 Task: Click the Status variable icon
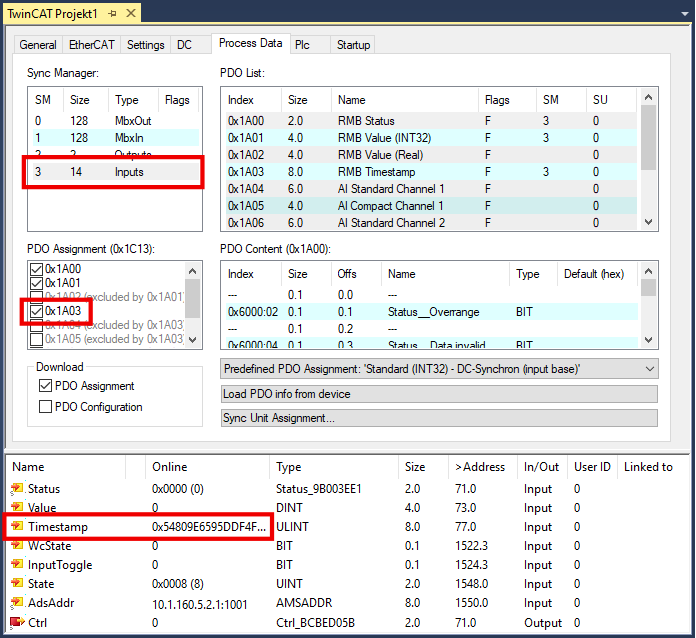point(17,488)
